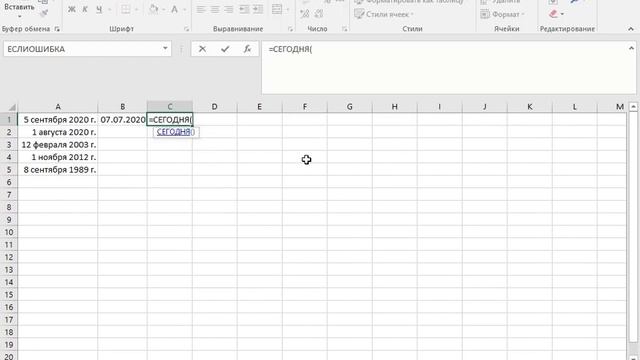This screenshot has width=640, height=360.
Task: Click cell with 1 августа 2020 г.
Action: pos(58,132)
